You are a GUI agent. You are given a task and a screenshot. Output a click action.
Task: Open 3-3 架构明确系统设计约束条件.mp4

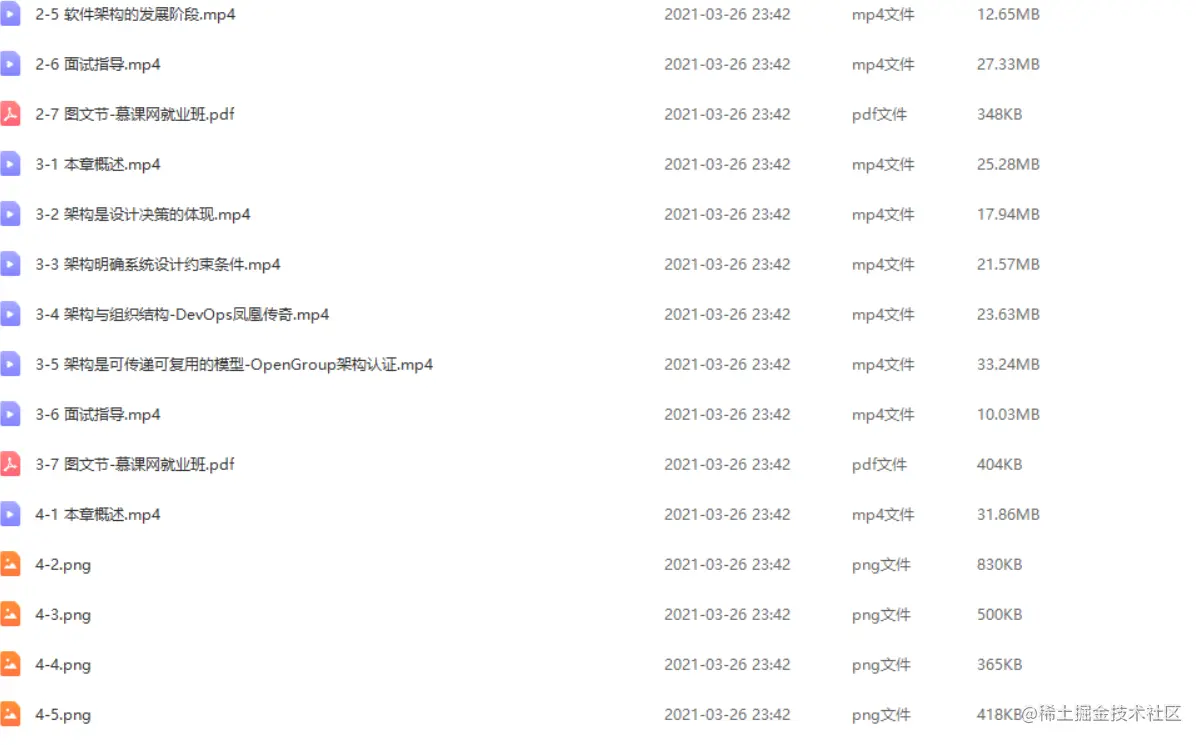click(x=158, y=264)
